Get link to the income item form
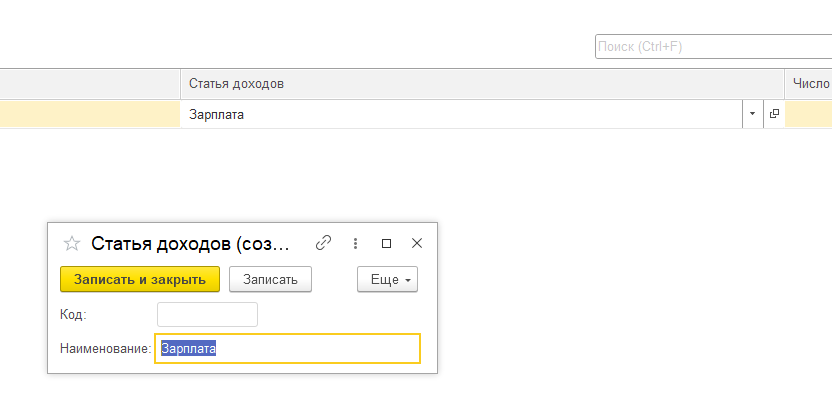This screenshot has height=403, width=832. coord(323,243)
